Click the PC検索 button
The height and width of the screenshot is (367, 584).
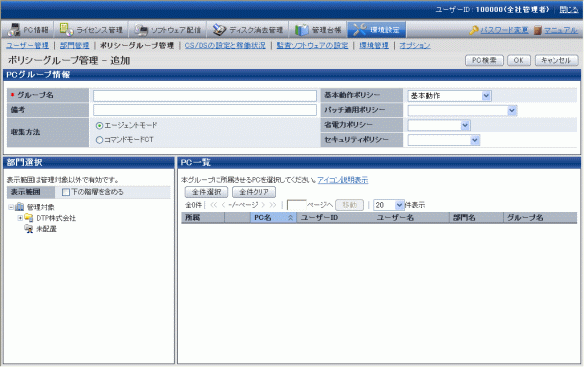coord(484,60)
